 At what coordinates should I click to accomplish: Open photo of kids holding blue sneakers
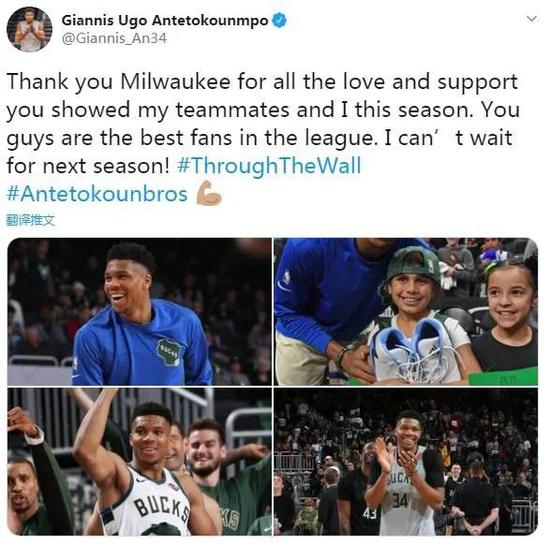click(x=406, y=311)
